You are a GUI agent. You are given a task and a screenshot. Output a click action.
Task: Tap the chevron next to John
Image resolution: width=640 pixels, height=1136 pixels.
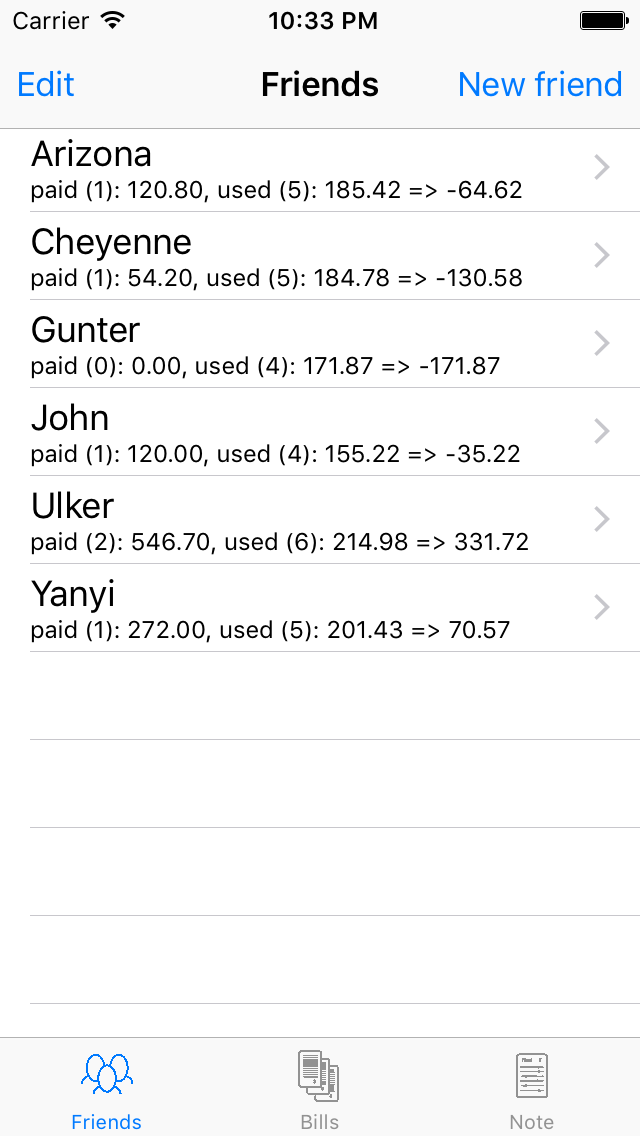pyautogui.click(x=601, y=432)
